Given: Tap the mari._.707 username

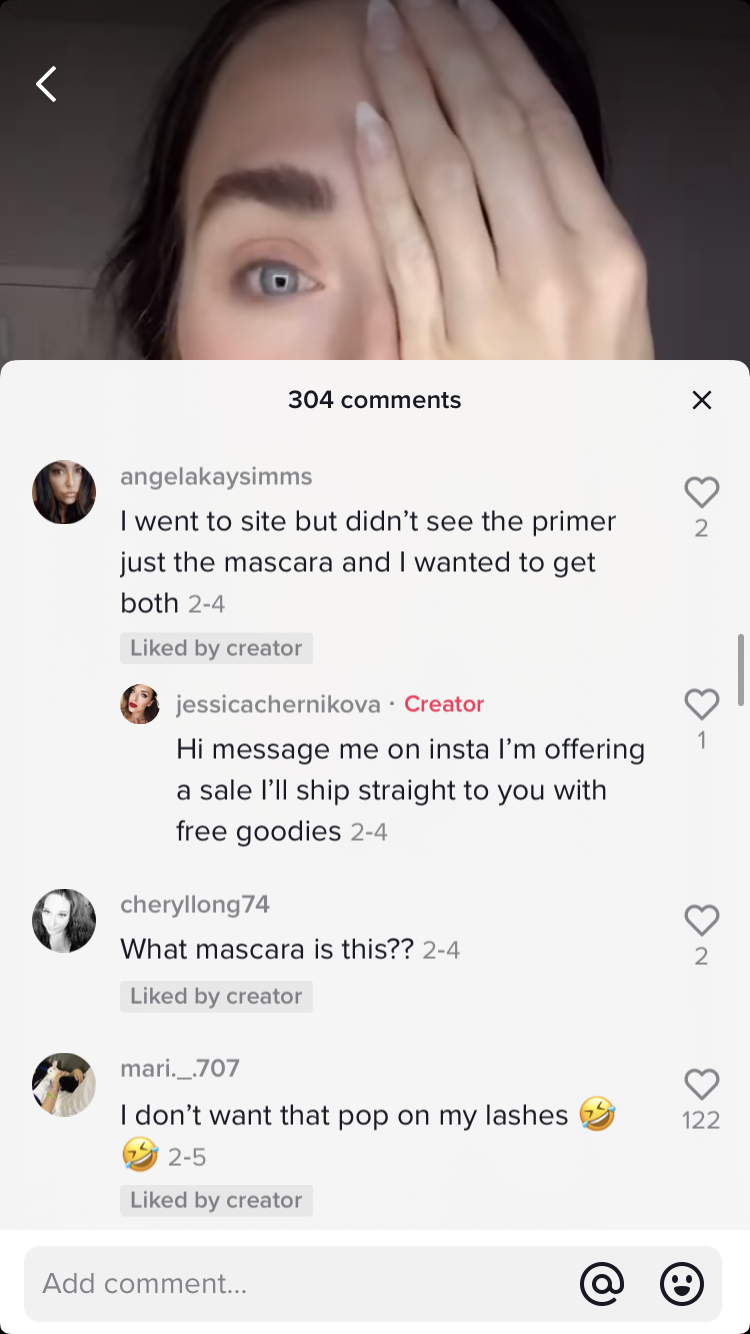Looking at the screenshot, I should tap(180, 1068).
